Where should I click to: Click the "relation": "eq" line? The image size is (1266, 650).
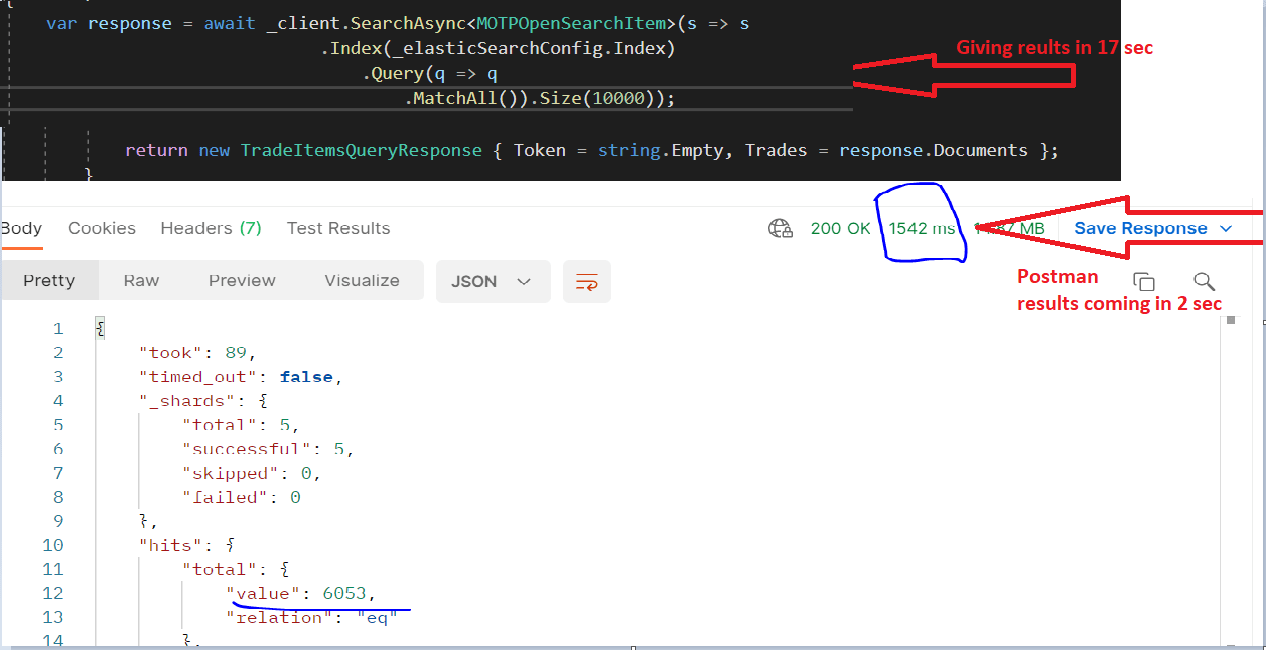point(311,617)
